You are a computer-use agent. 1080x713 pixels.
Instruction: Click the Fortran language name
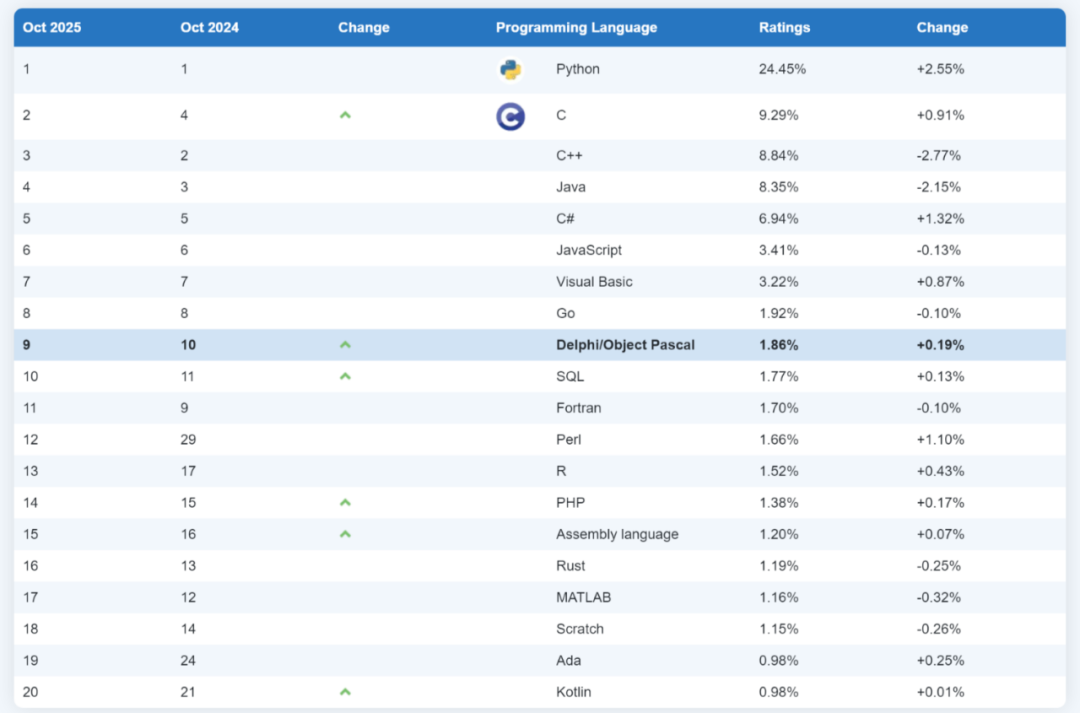pos(579,408)
